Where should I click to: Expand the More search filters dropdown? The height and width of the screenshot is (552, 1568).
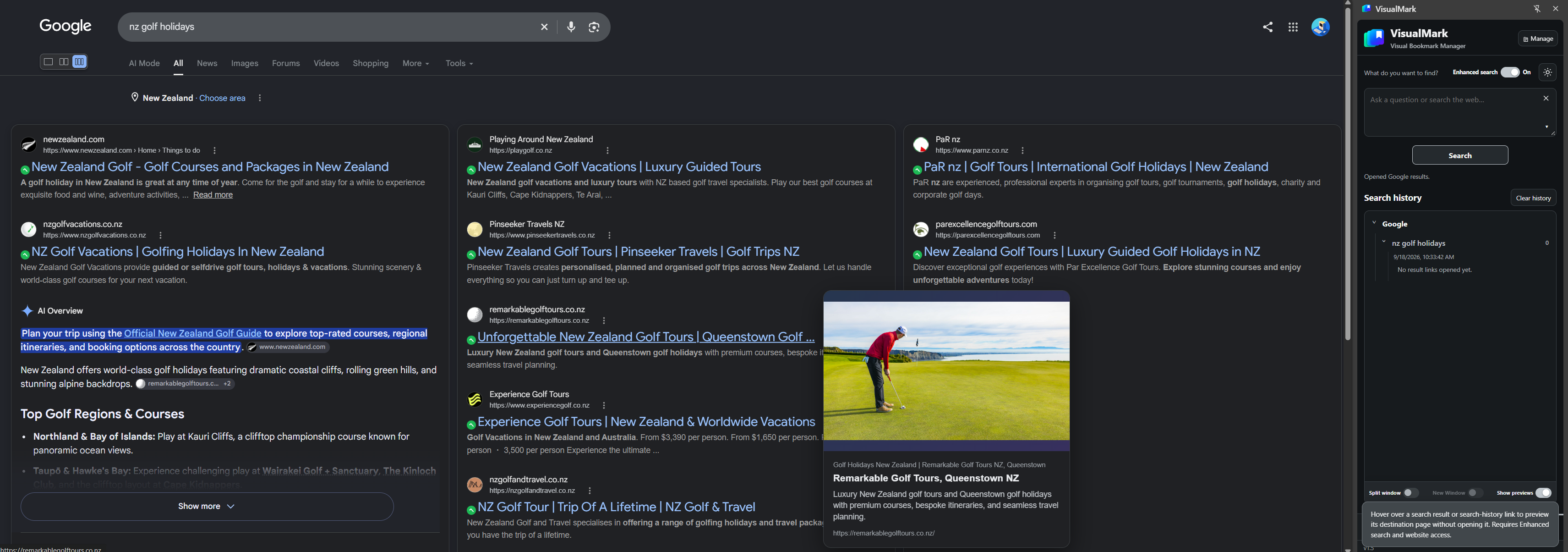coord(416,63)
